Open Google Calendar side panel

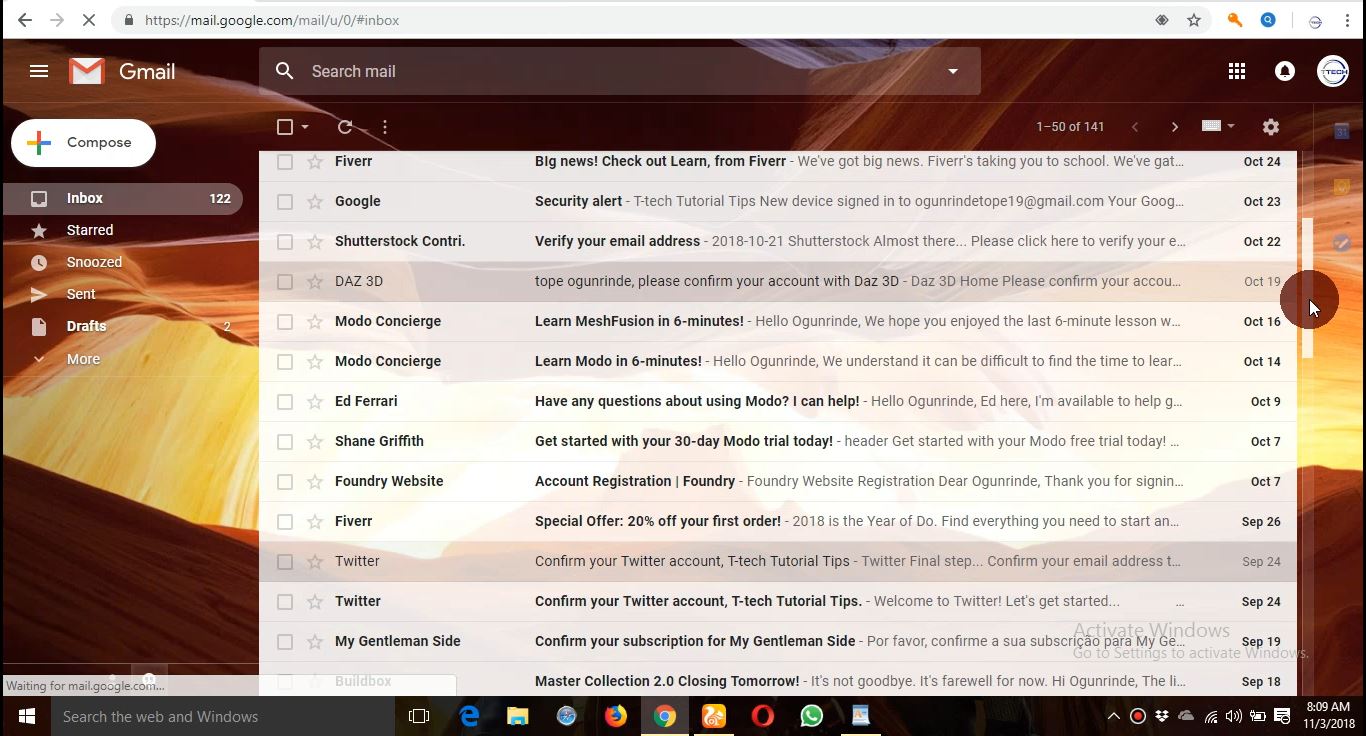coord(1341,130)
